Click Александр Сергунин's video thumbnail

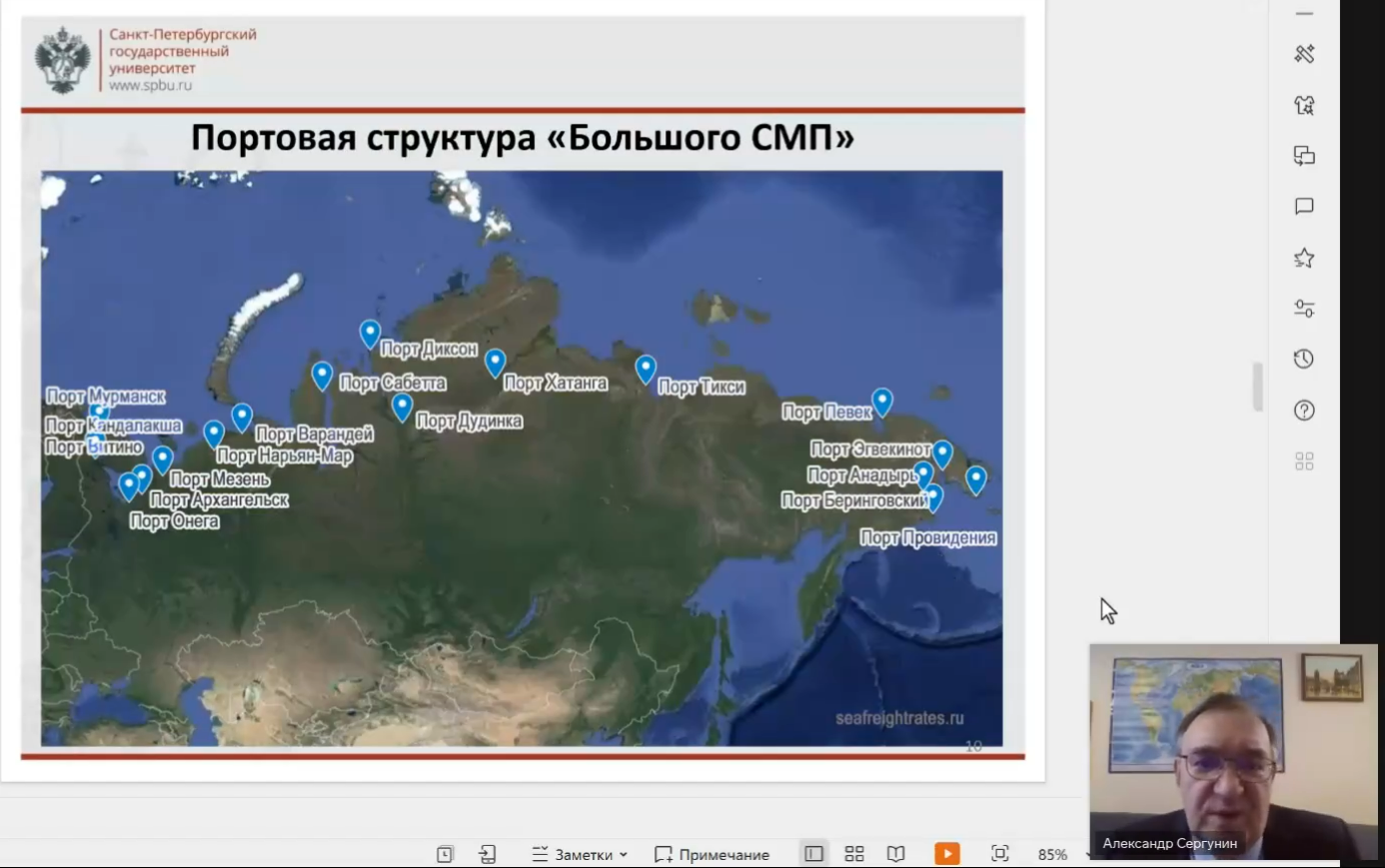[1233, 749]
